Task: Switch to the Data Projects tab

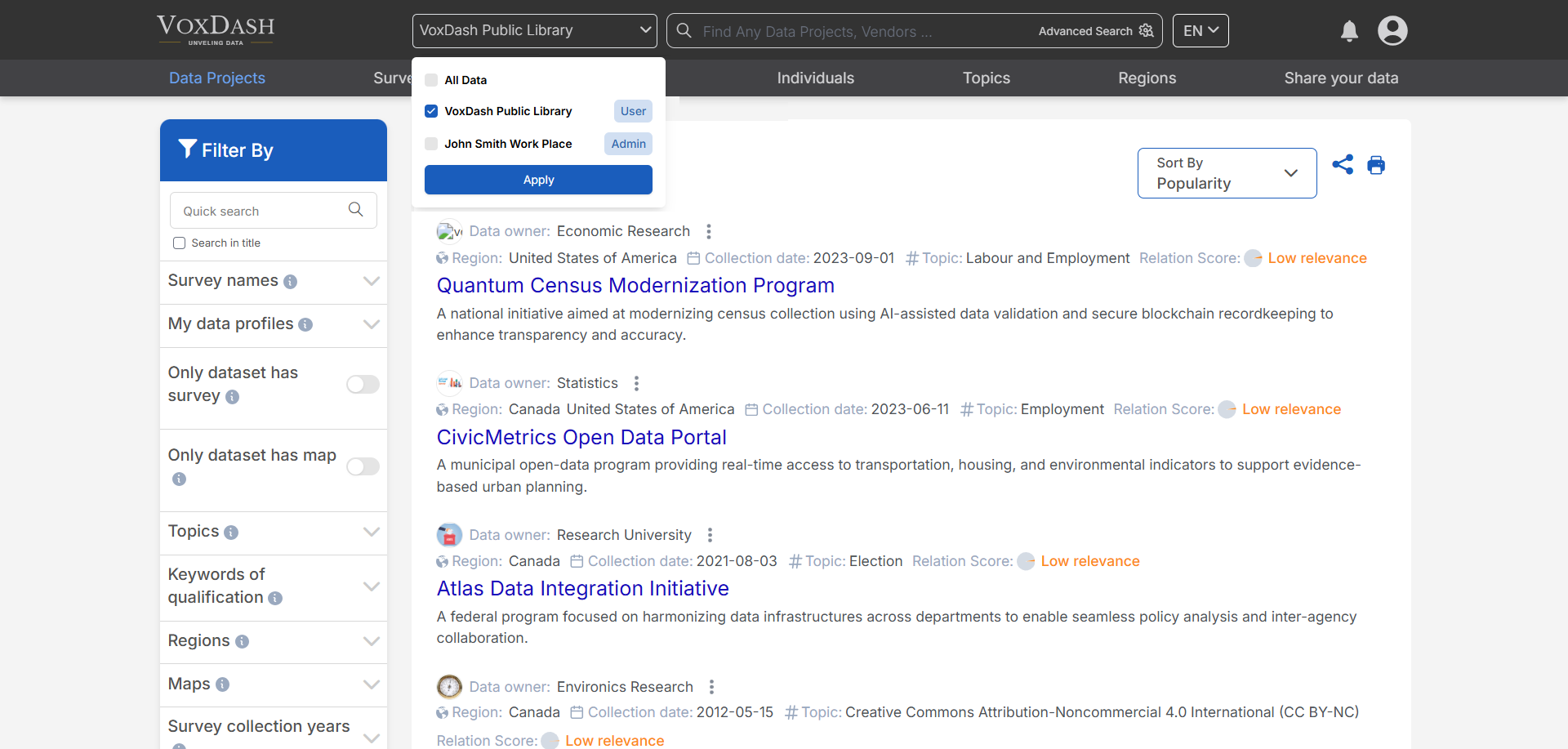Action: coord(217,78)
